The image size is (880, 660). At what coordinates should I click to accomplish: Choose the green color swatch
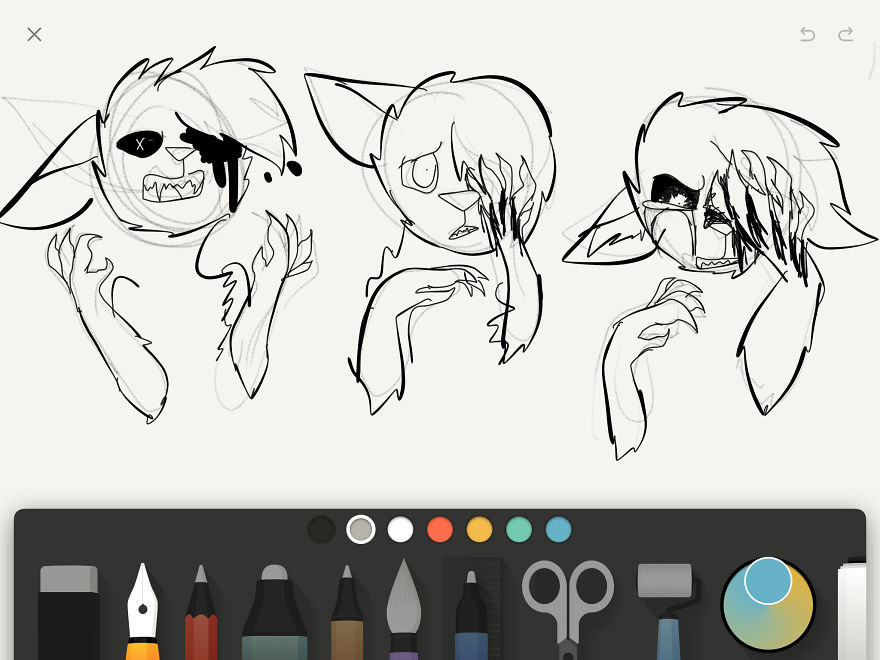point(519,529)
